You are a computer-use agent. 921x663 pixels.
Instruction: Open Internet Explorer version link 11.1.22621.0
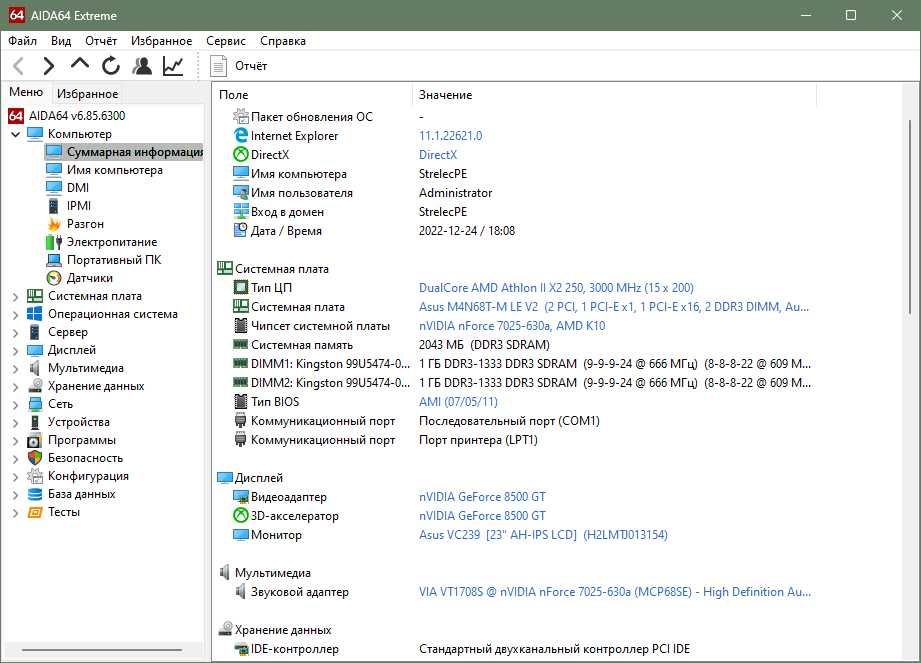point(451,136)
